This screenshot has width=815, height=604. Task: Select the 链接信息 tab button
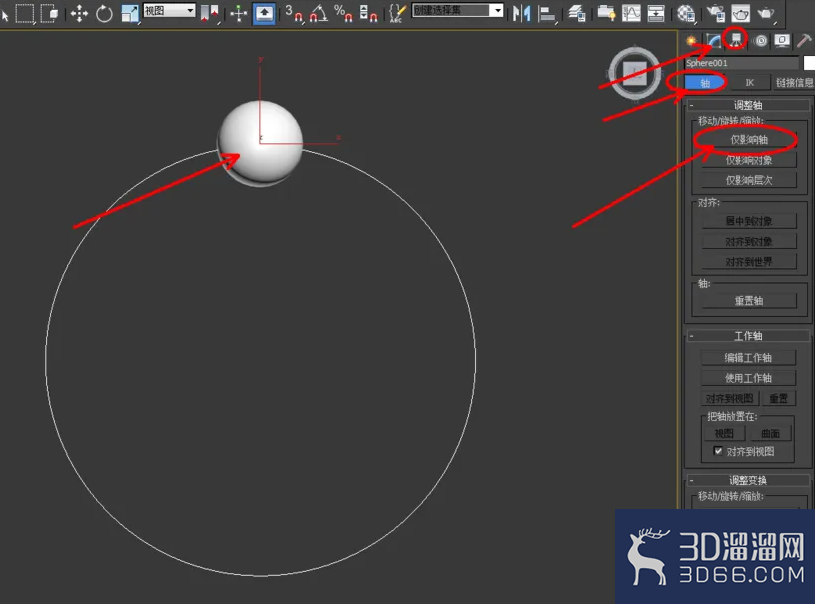(794, 83)
